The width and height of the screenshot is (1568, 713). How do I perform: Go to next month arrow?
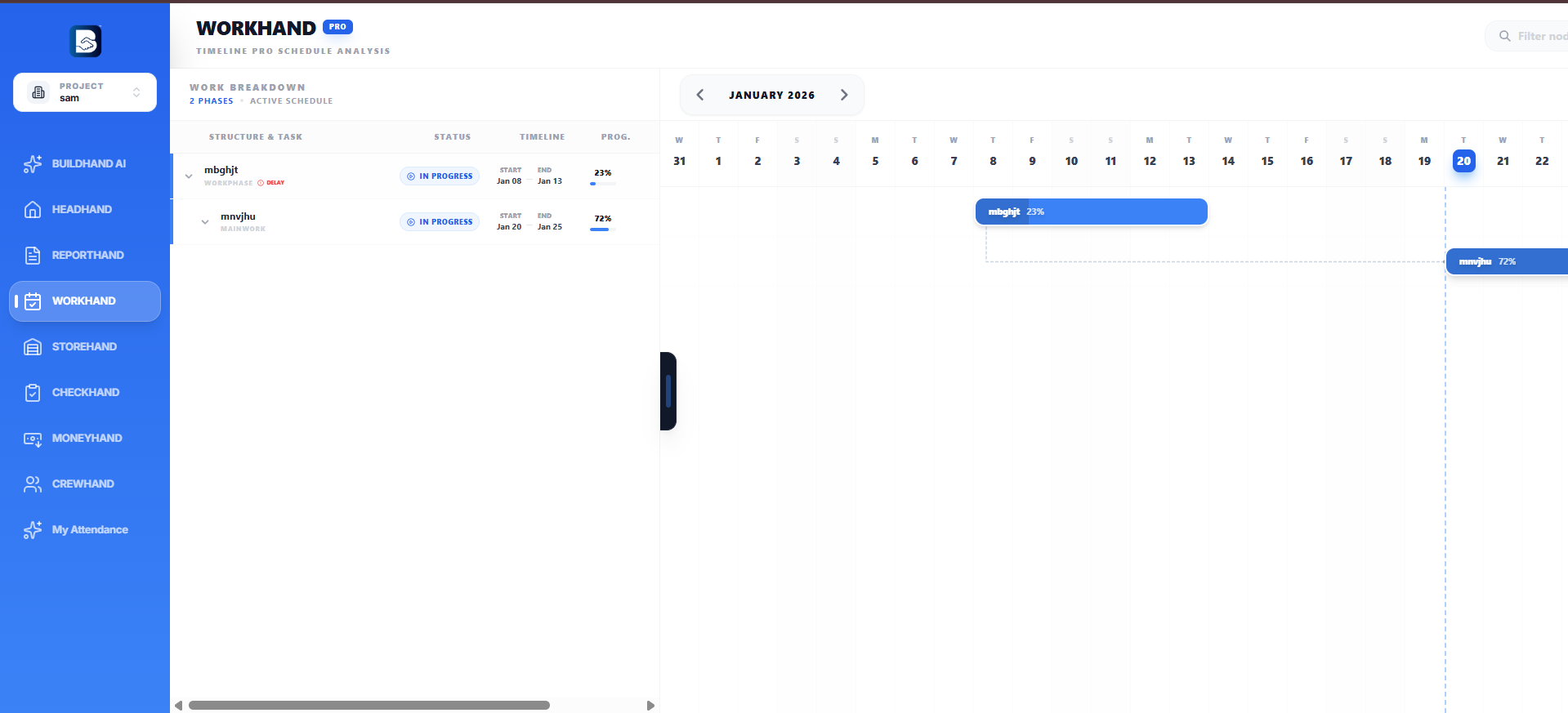[x=844, y=95]
